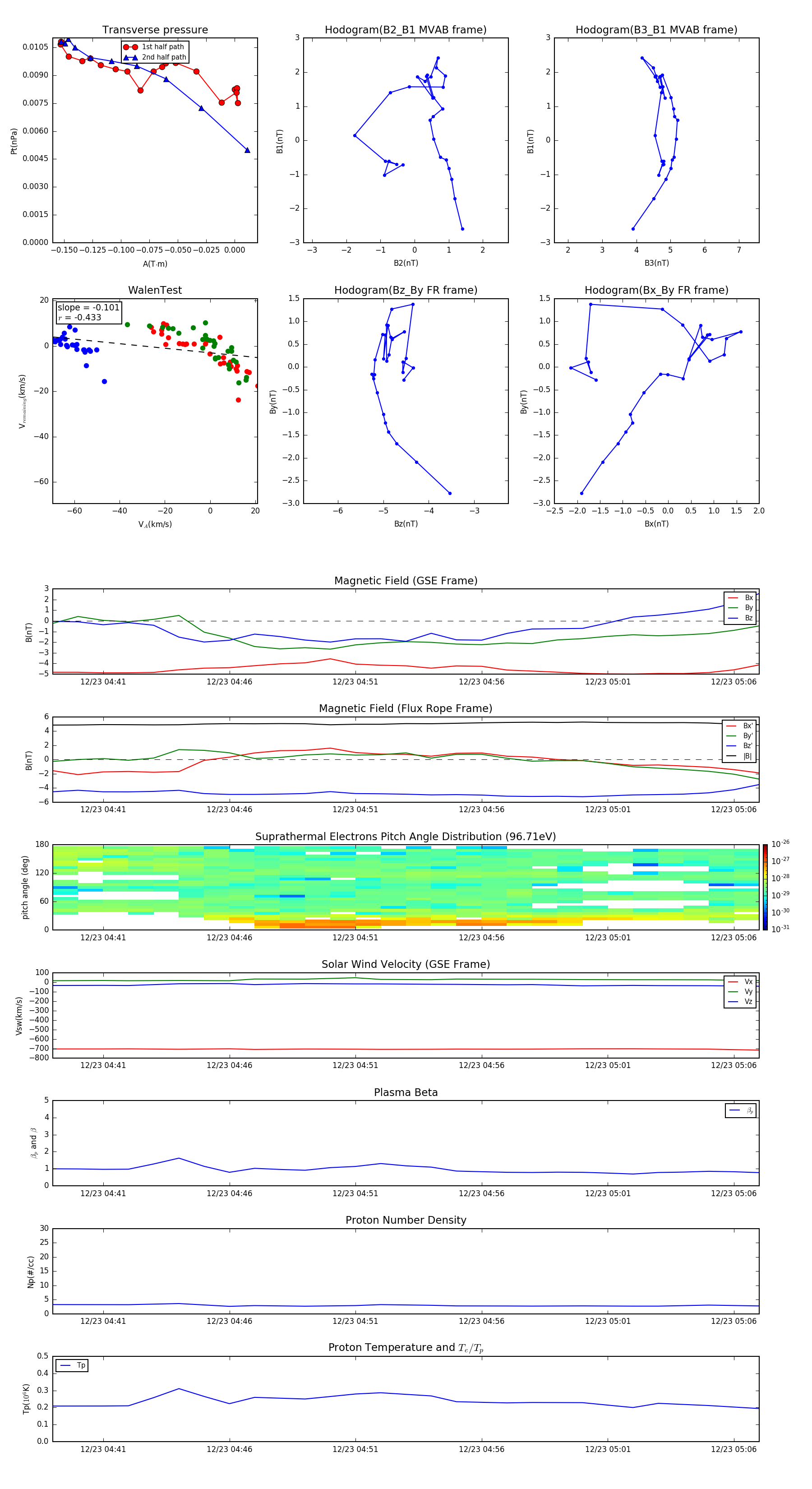The width and height of the screenshot is (812, 1489).
Task: Click the 'Magnetic Field (GSE Frame)' title
Action: tap(406, 581)
